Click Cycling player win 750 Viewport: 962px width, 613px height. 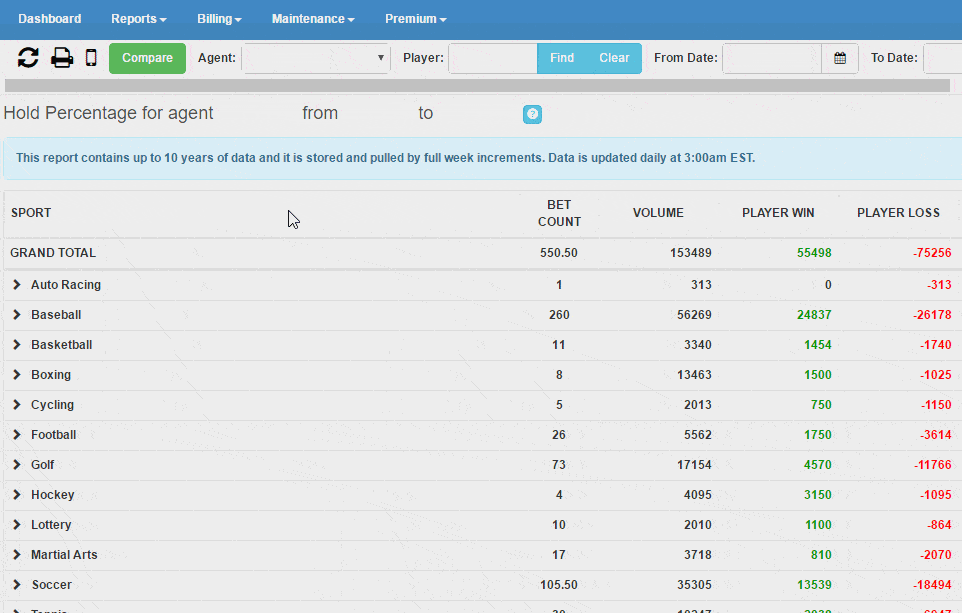coord(821,404)
